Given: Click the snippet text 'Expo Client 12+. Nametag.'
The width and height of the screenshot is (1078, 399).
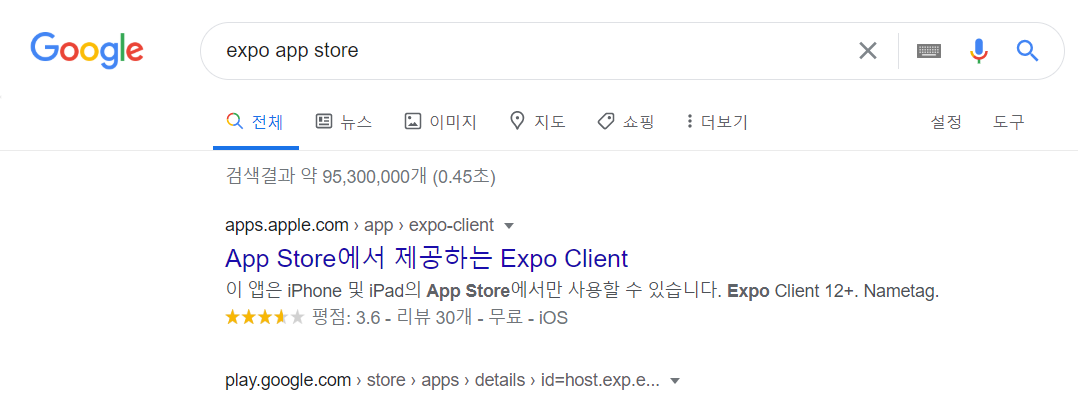Looking at the screenshot, I should [x=833, y=291].
